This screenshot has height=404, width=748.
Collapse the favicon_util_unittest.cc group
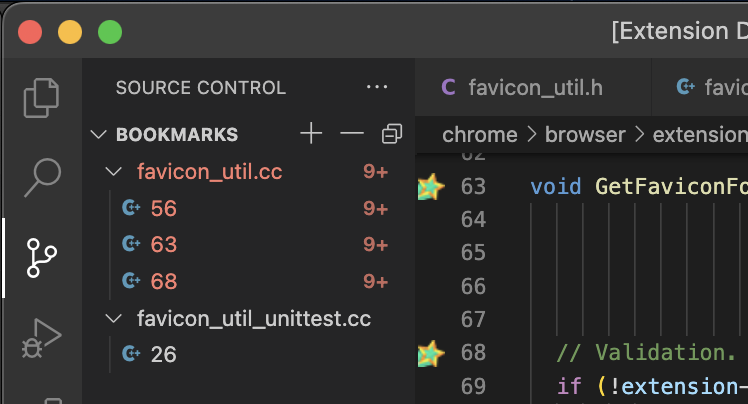[114, 318]
